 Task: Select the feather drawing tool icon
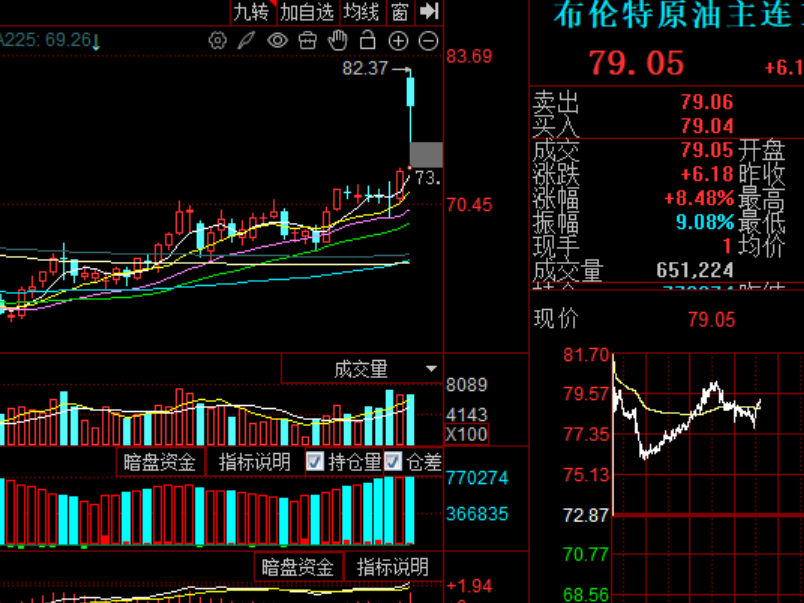pos(246,41)
